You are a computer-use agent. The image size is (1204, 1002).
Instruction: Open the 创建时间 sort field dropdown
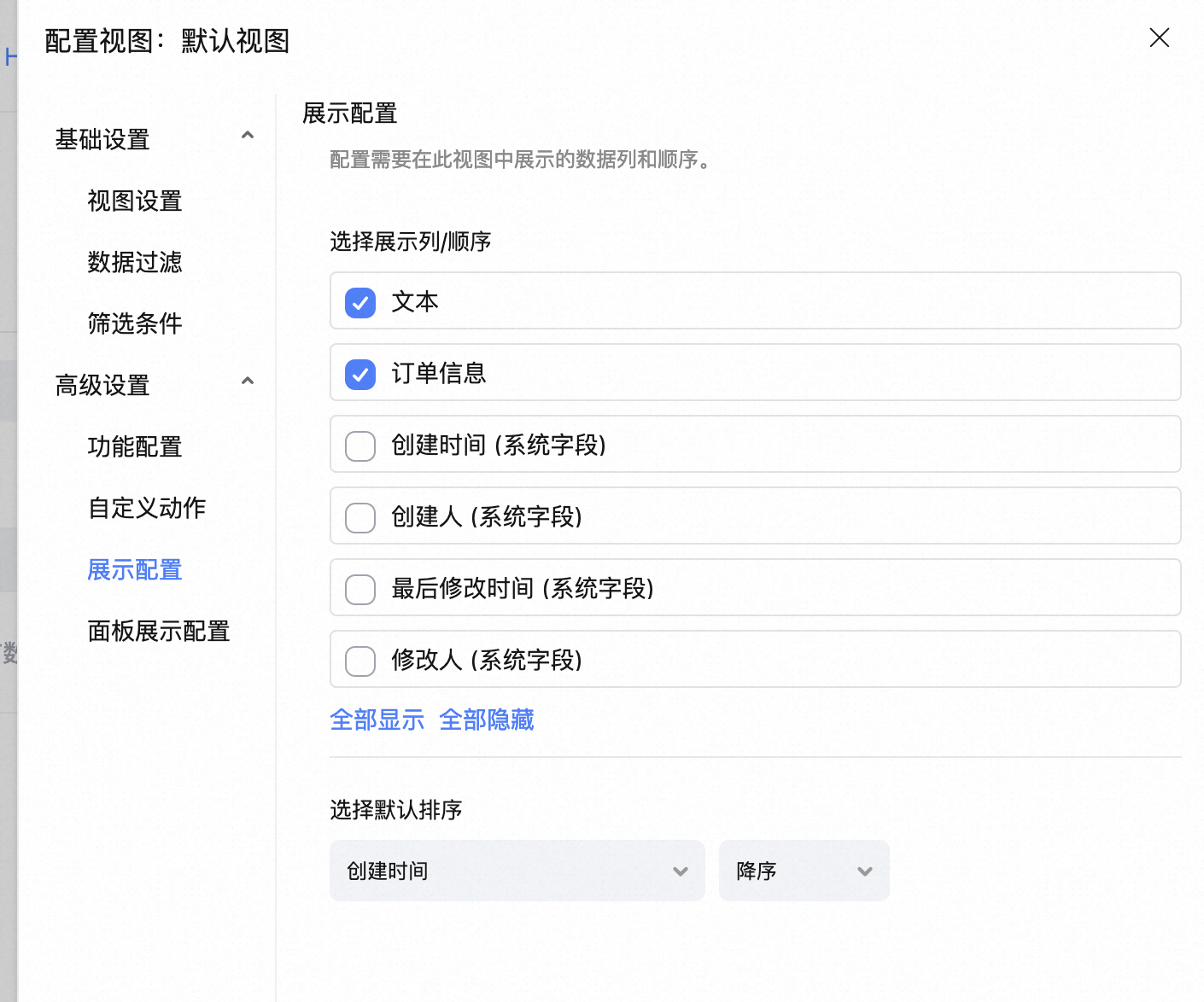tap(517, 871)
